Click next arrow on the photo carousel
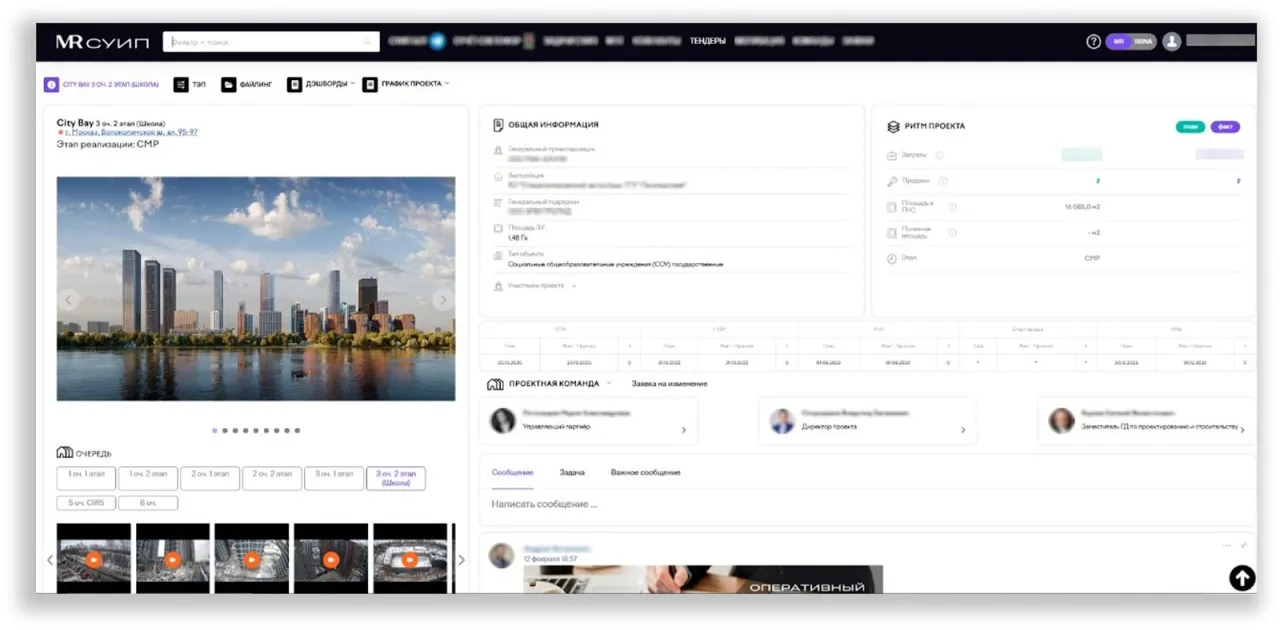 coord(443,299)
